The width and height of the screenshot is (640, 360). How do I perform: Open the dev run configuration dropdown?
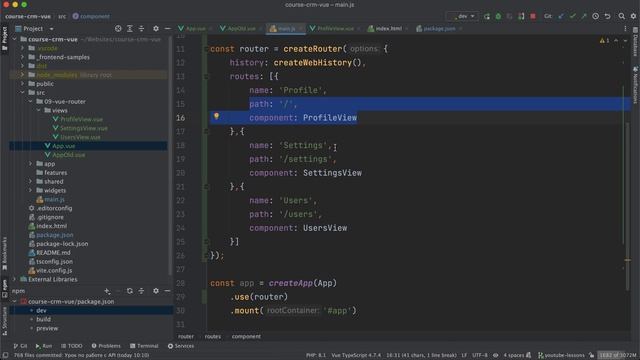tap(463, 16)
